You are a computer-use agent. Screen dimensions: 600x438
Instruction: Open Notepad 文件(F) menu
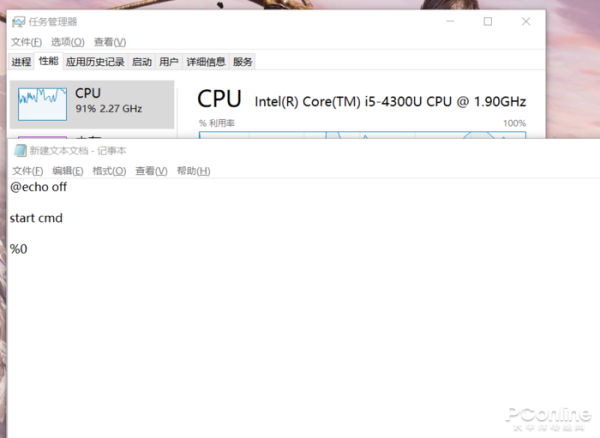tap(27, 171)
